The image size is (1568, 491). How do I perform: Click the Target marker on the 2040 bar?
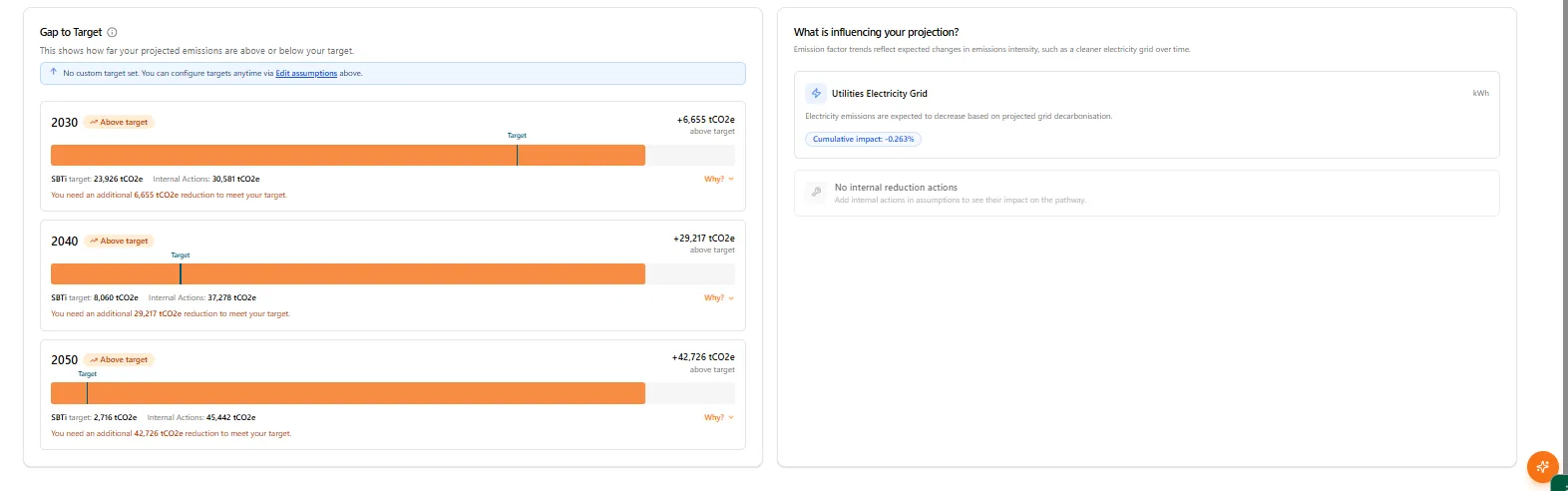click(x=181, y=273)
